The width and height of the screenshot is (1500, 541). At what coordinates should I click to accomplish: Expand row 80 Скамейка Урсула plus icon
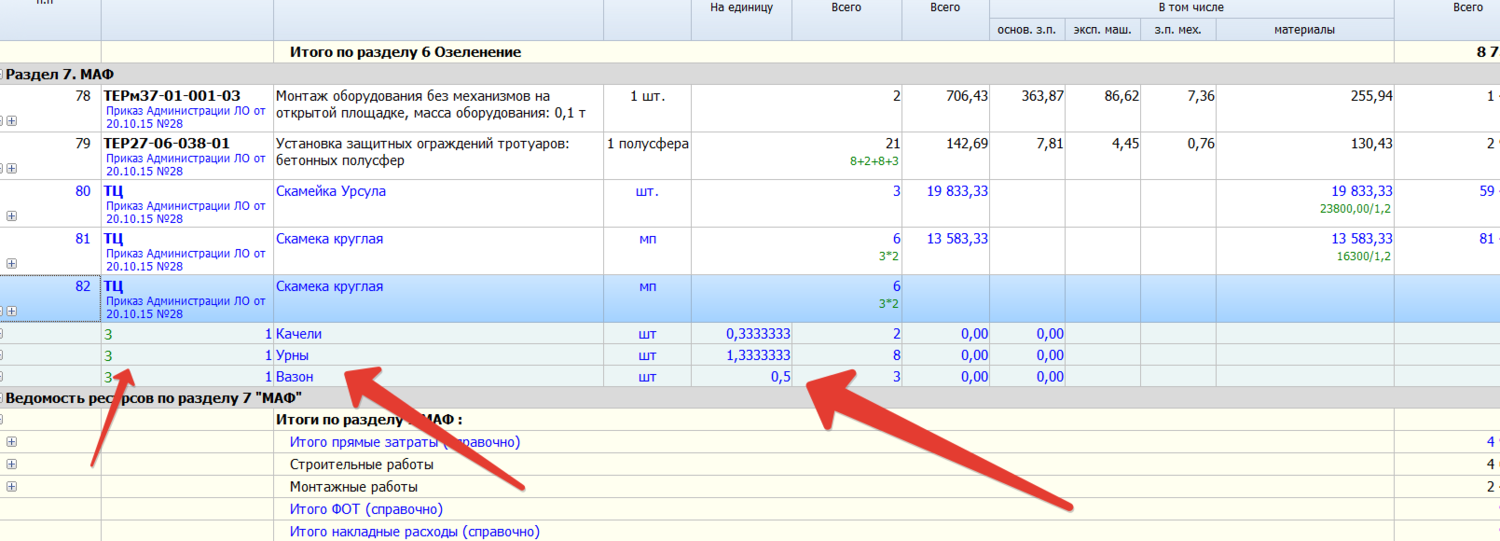(x=12, y=216)
